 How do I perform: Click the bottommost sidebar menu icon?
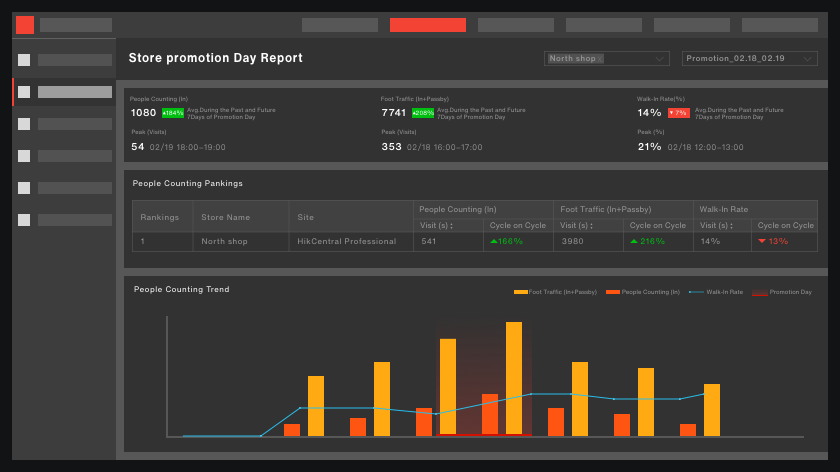(x=24, y=220)
